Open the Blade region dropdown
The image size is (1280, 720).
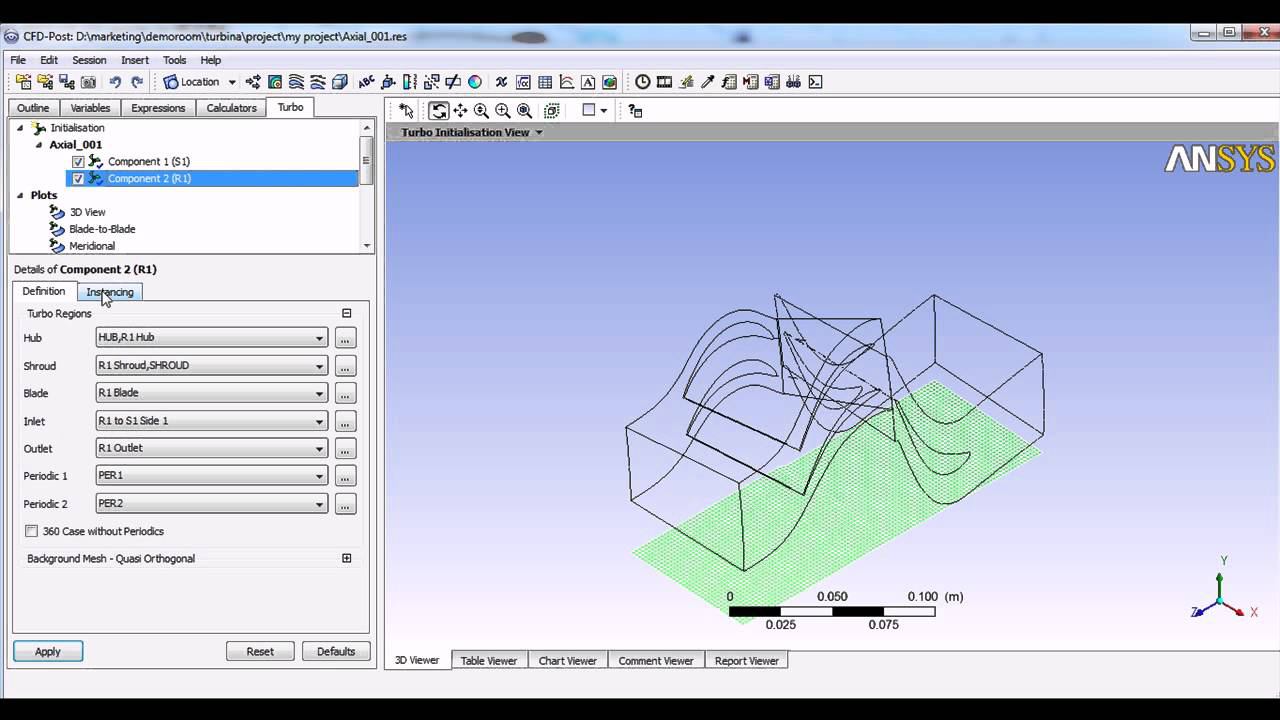pos(210,393)
